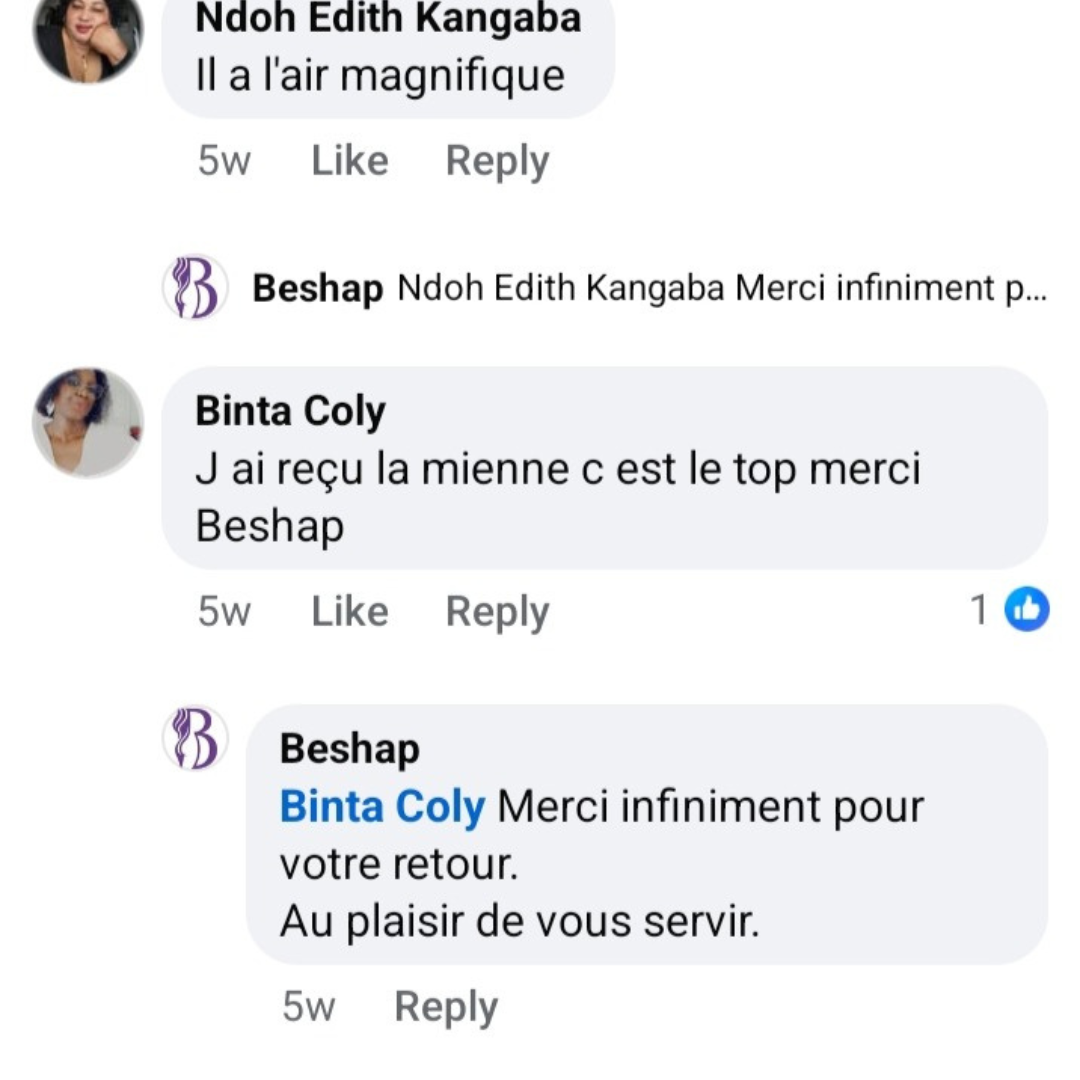
Task: Open the Ndoh Edith Kangaba commenter name
Action: click(388, 17)
